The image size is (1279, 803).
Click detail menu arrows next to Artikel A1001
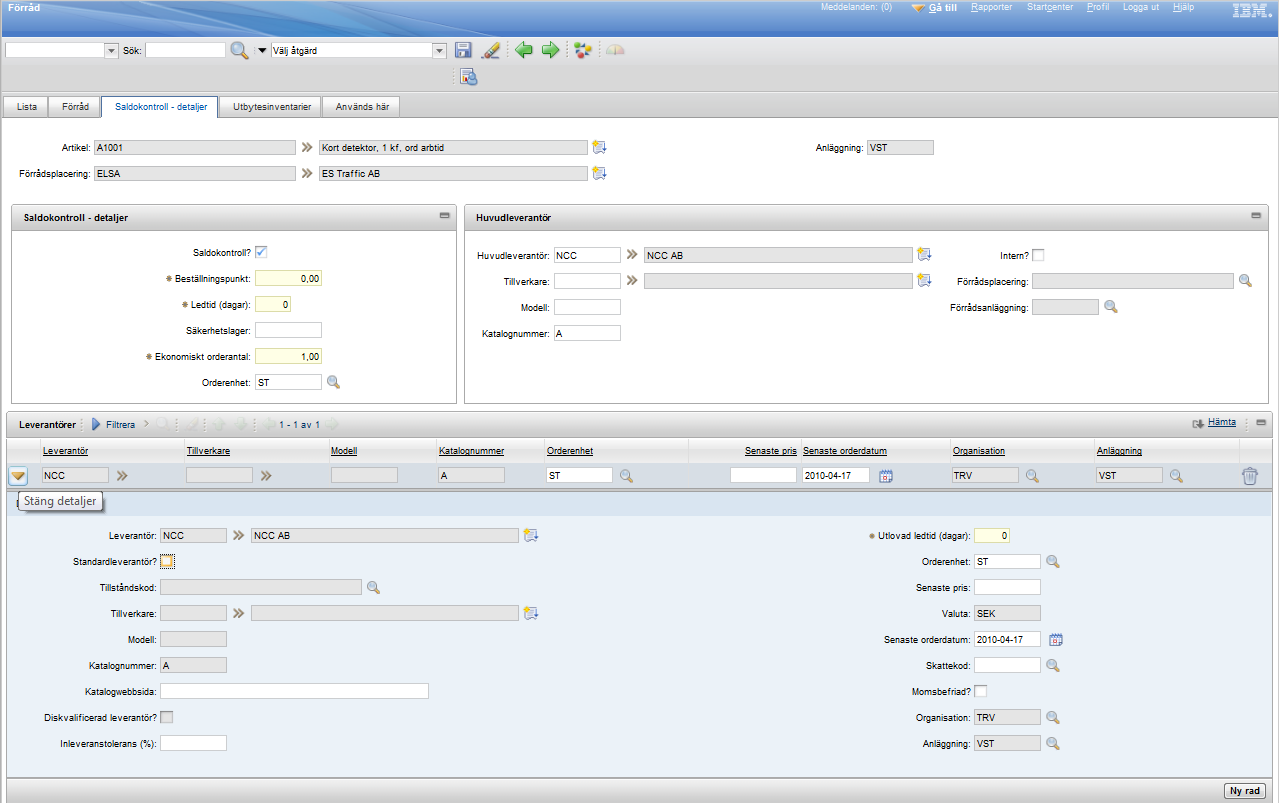tap(305, 147)
